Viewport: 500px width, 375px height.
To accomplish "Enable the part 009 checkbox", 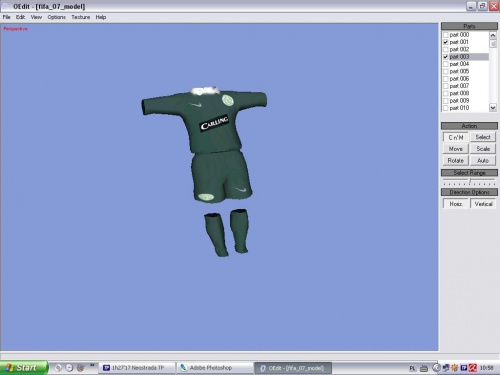I will pos(445,101).
